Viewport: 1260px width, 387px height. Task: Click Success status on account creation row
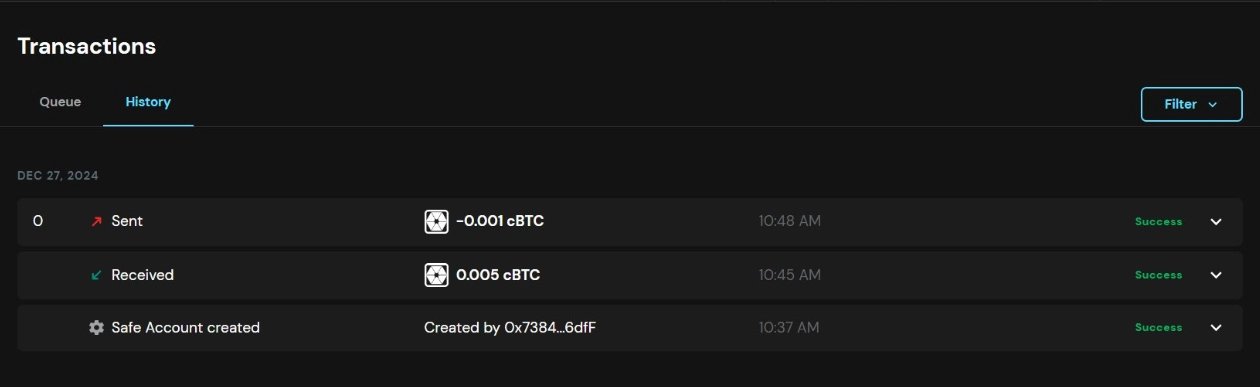(x=1158, y=328)
